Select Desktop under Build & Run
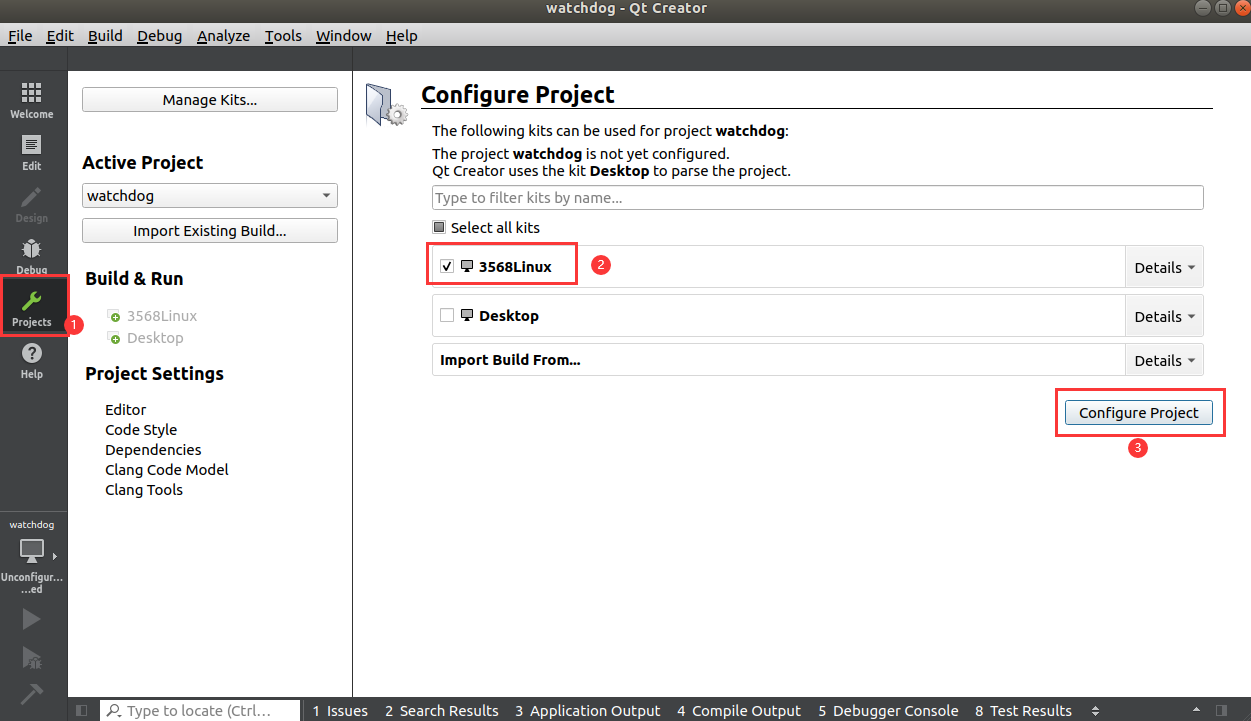Viewport: 1251px width, 721px height. click(155, 338)
